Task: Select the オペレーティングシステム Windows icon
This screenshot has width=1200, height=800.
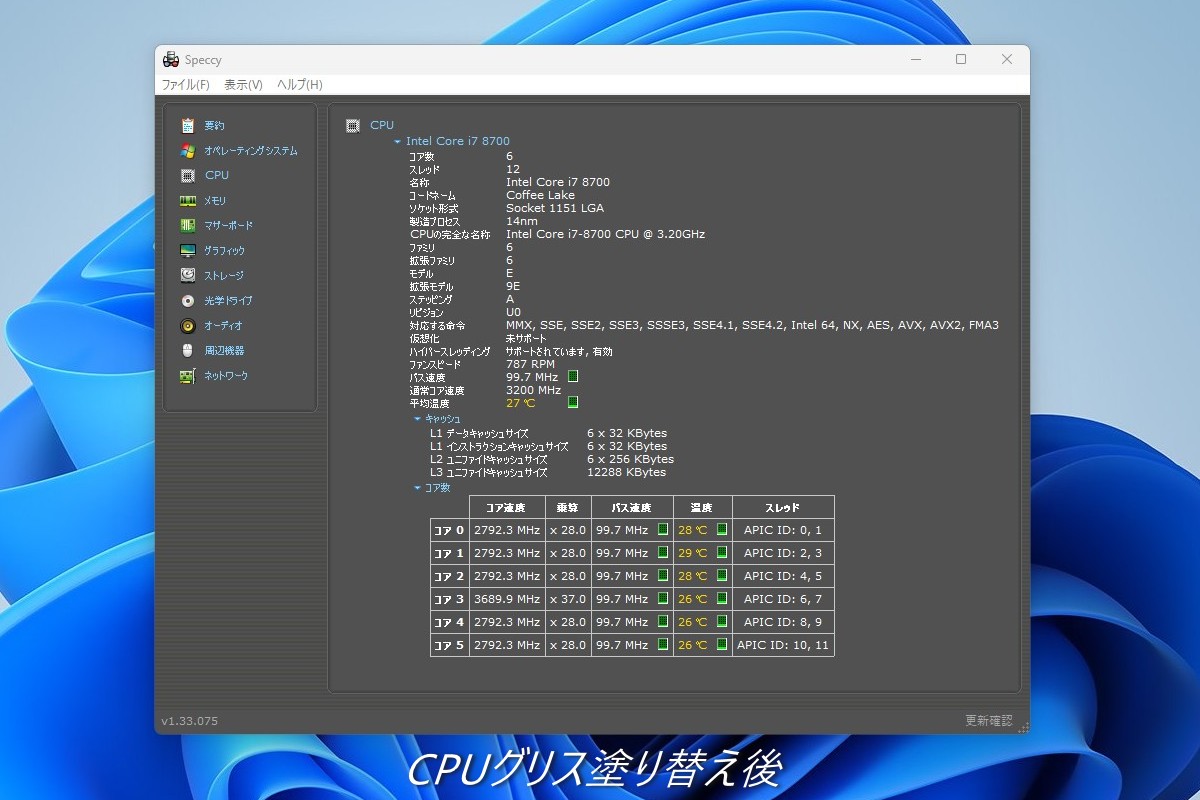Action: click(x=187, y=151)
